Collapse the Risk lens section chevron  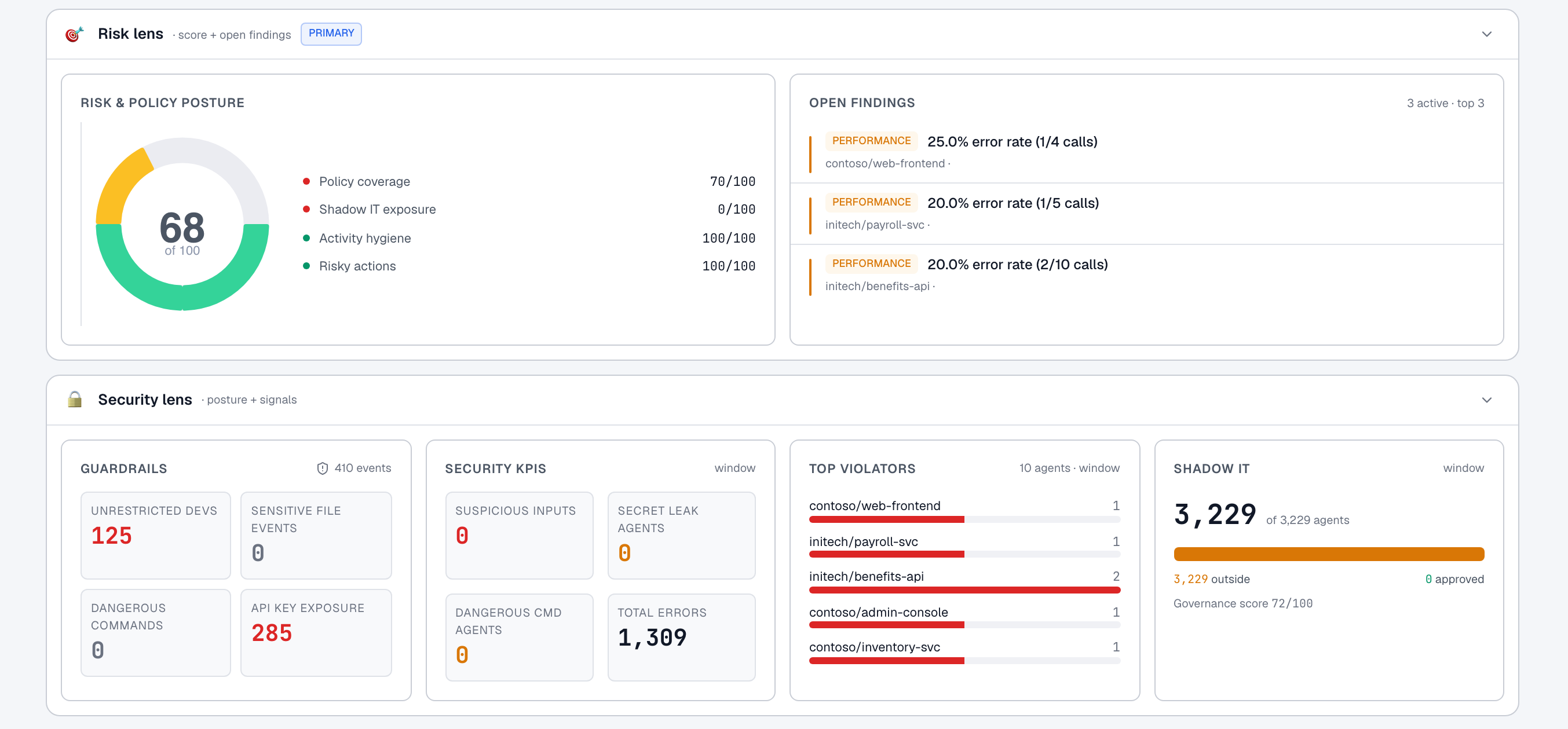click(1486, 34)
